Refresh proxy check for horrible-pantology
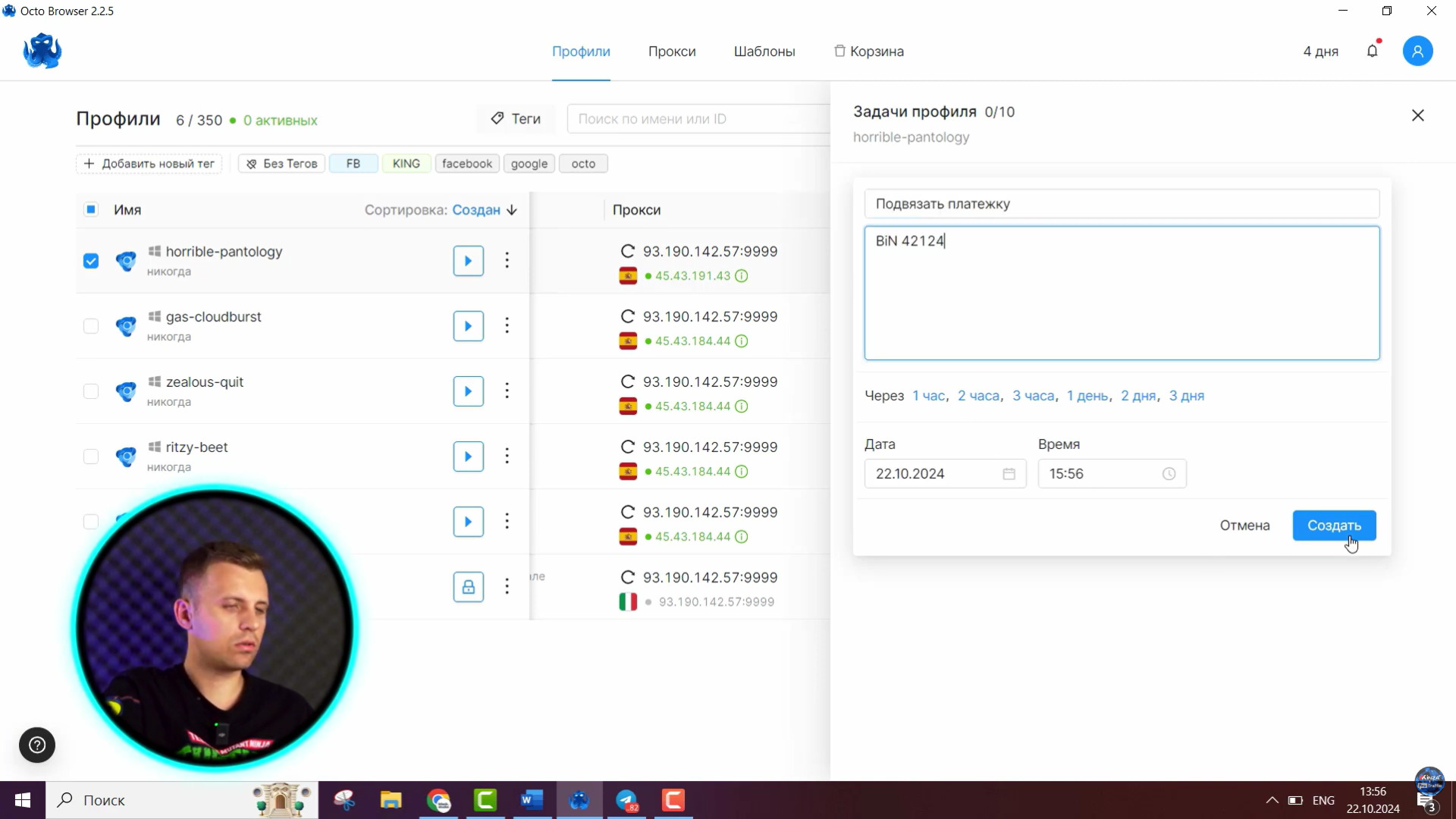 click(627, 252)
